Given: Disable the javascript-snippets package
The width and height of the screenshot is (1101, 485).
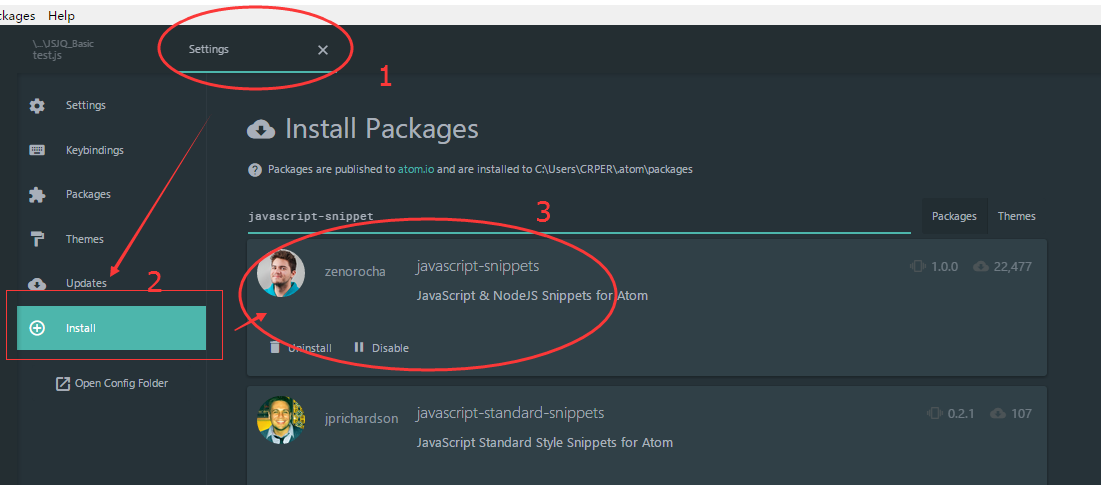Looking at the screenshot, I should tap(381, 348).
